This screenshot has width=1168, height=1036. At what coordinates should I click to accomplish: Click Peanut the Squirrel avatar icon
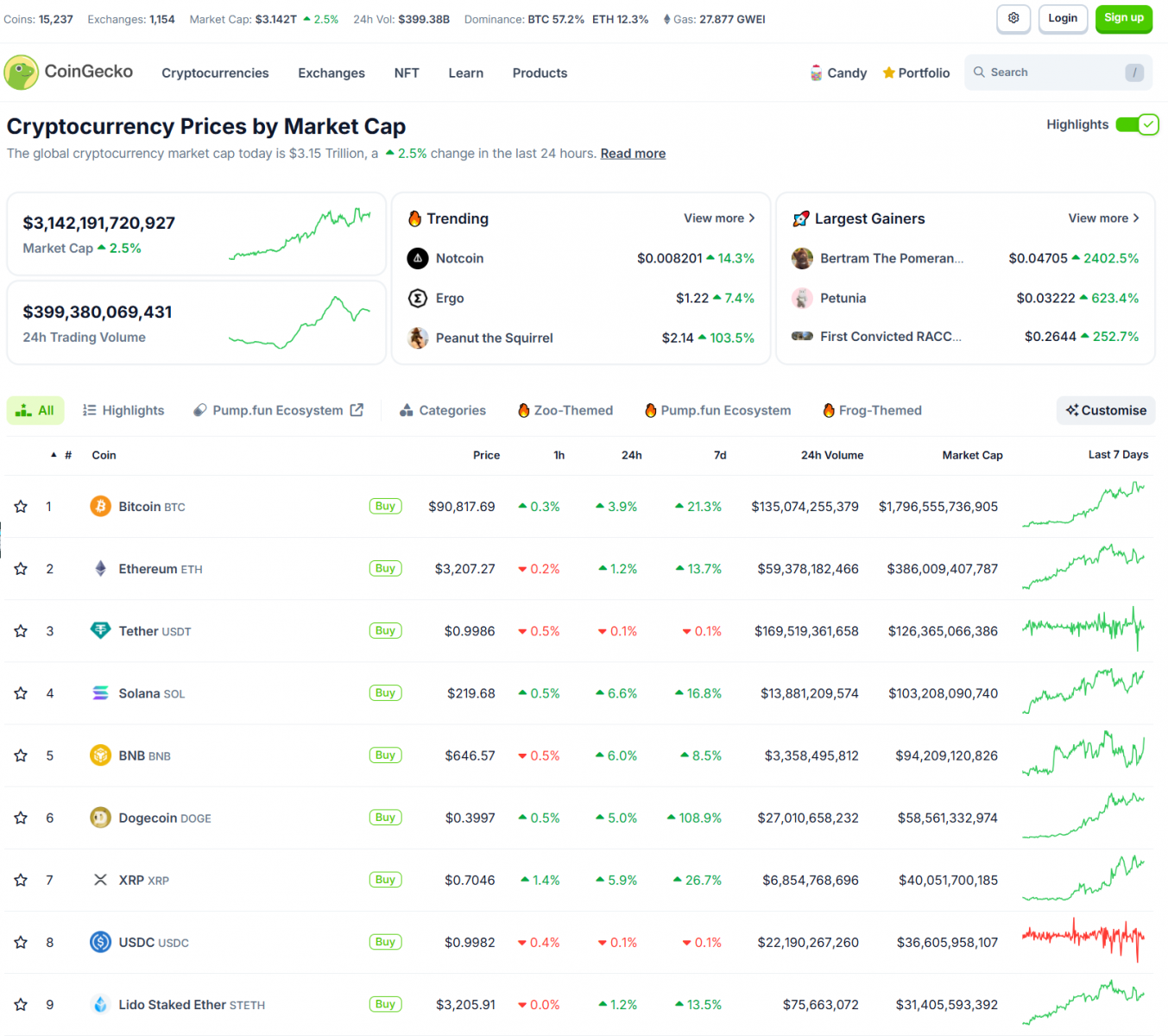[418, 338]
